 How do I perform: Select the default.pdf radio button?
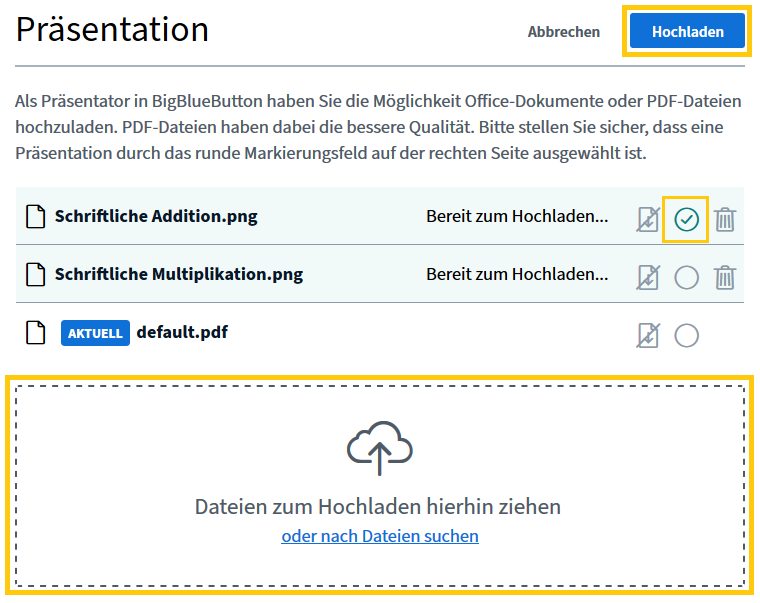pos(686,335)
